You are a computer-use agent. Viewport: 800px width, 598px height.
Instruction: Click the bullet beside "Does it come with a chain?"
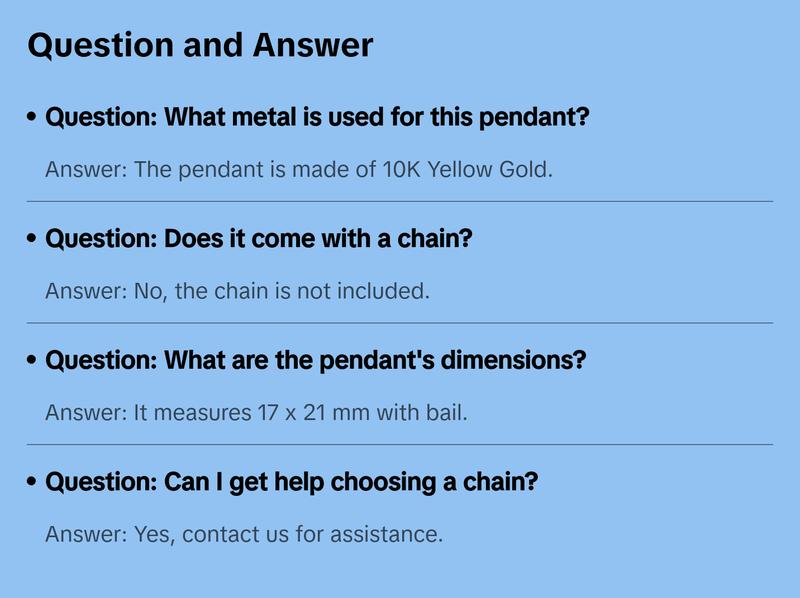coord(33,240)
